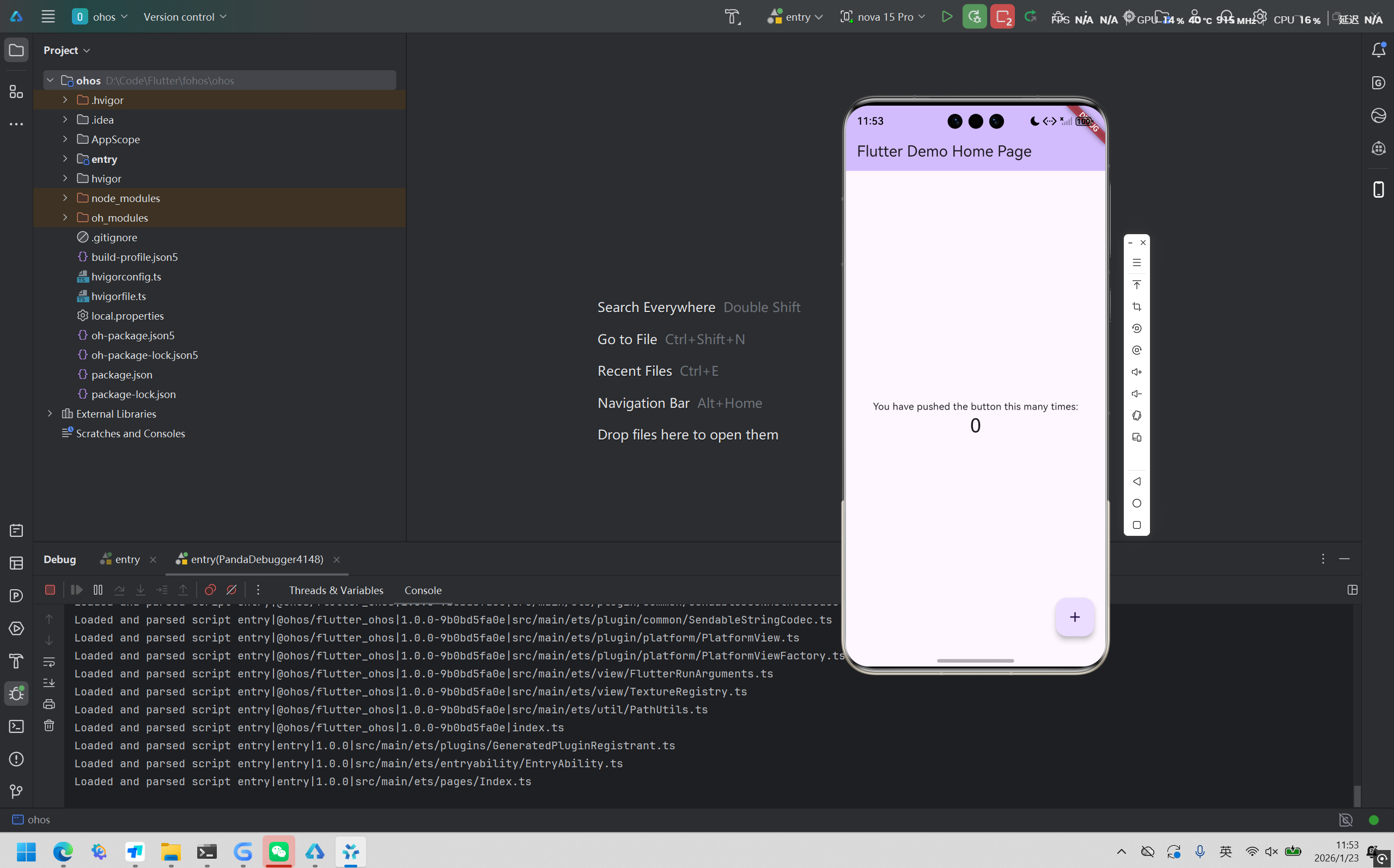Screen dimensions: 1394x868
Task: Expand the External Libraries node
Action: [50, 414]
